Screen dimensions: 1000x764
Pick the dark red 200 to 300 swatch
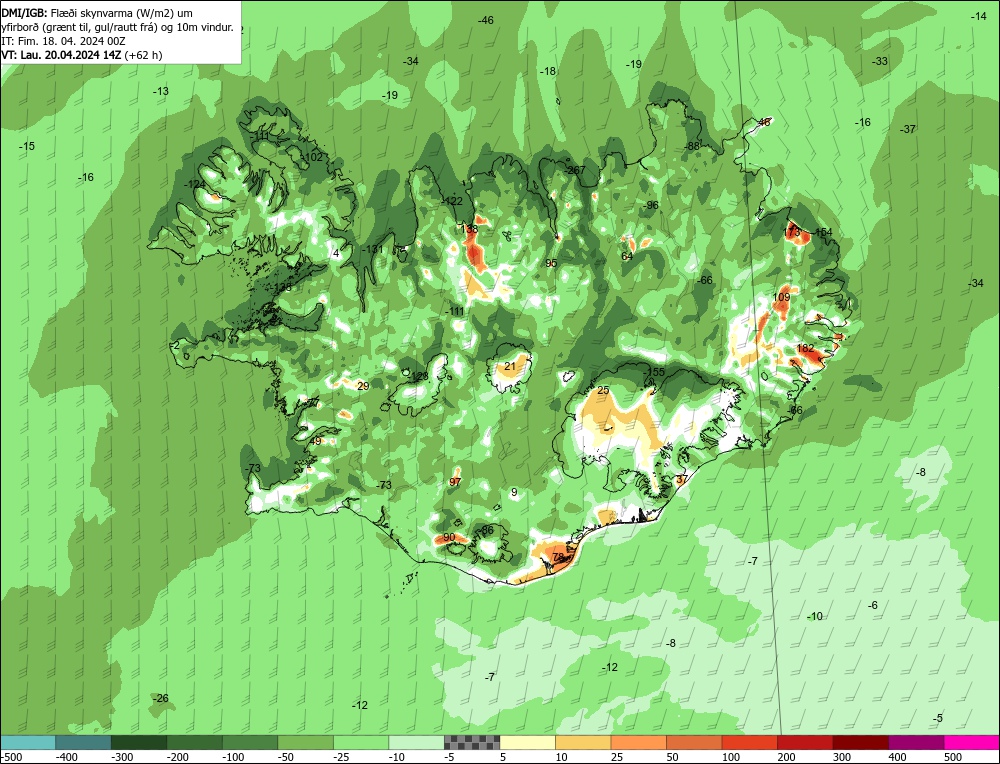point(805,742)
